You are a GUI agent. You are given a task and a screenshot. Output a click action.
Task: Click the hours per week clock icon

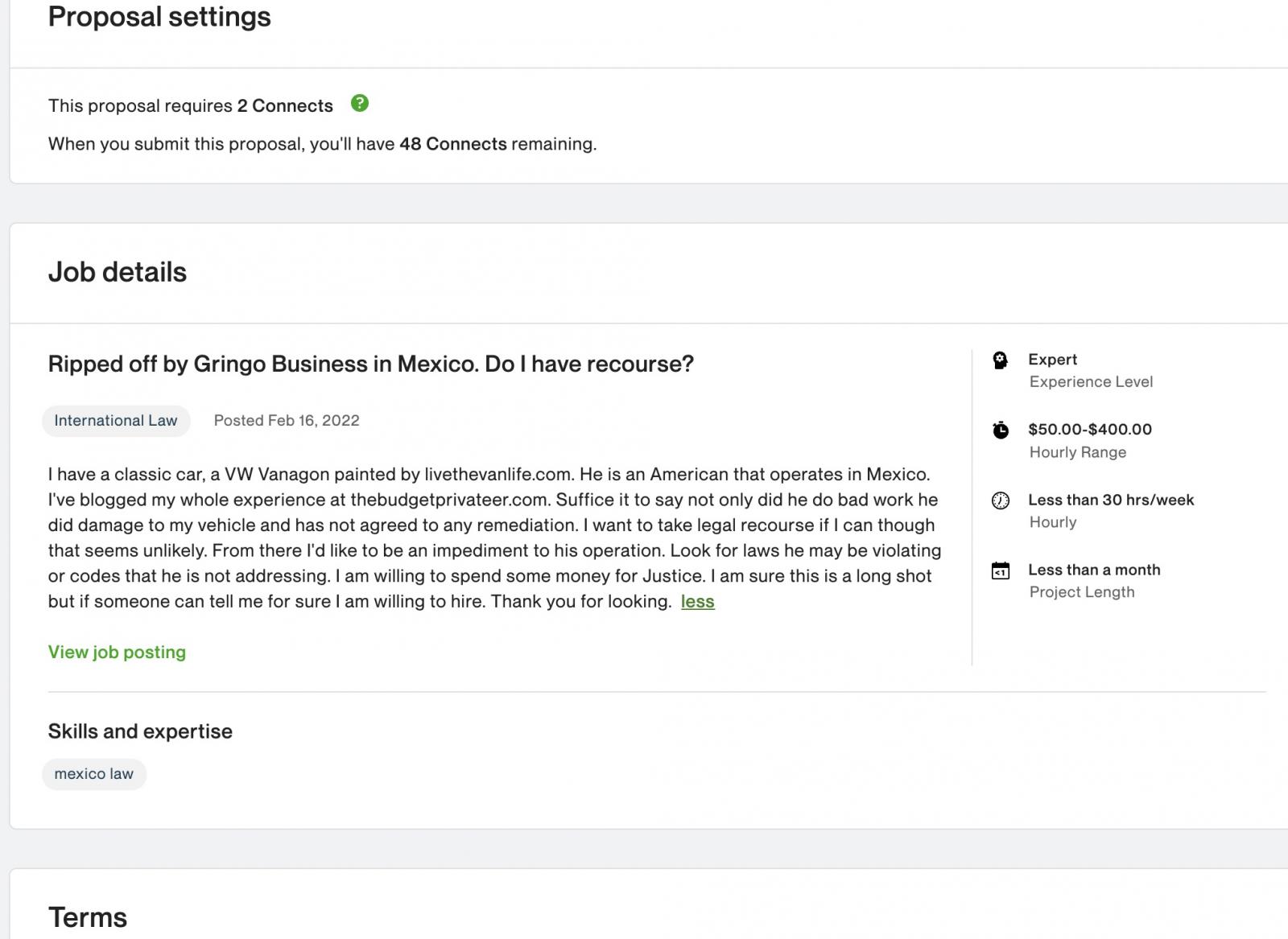pyautogui.click(x=1000, y=500)
